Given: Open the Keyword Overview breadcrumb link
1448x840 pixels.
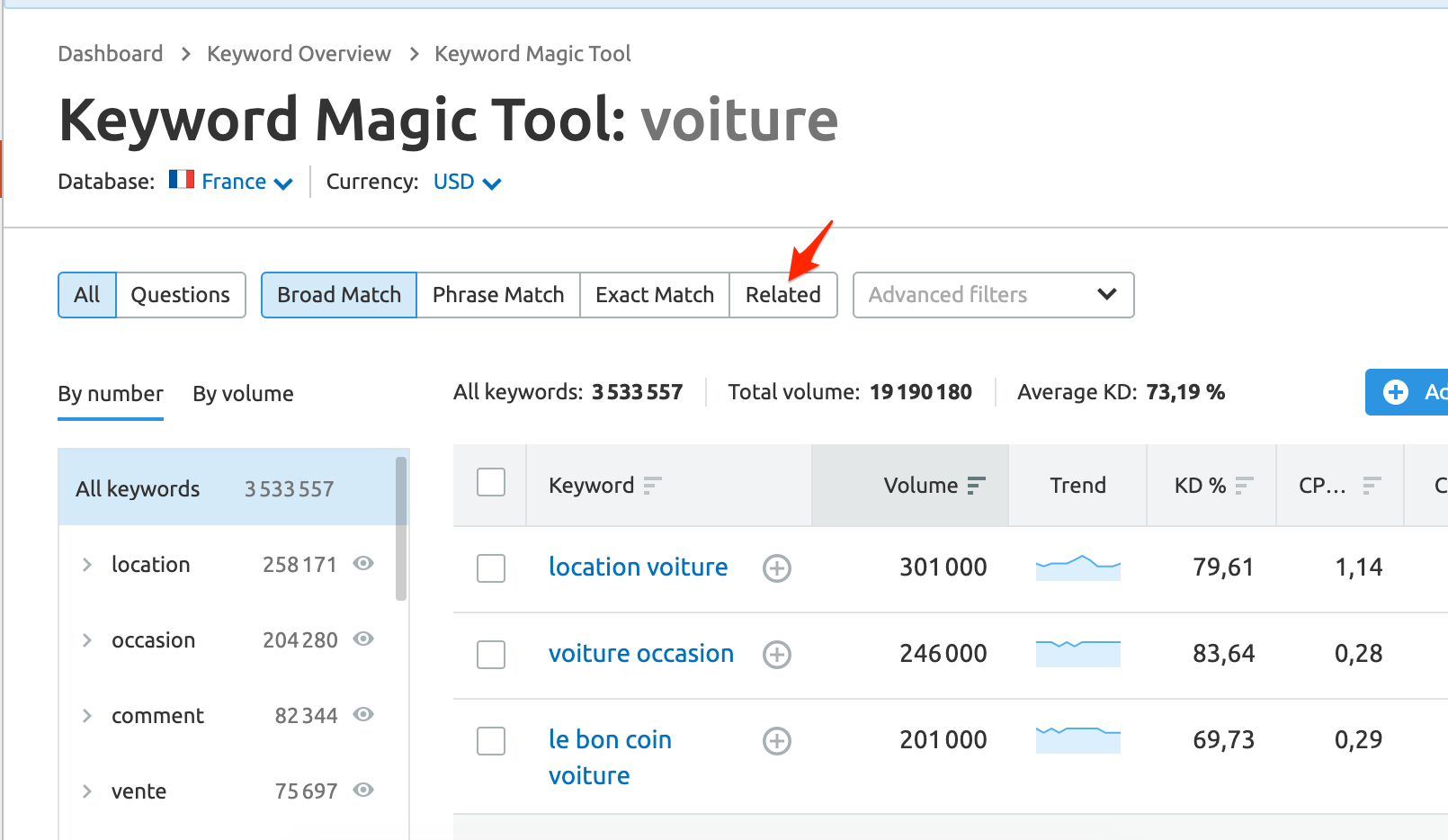Looking at the screenshot, I should (x=299, y=54).
